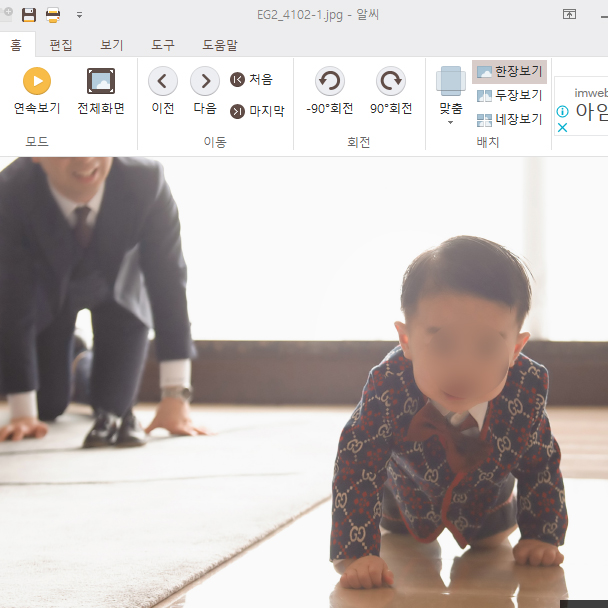Jump to the last image (마지막)
The height and width of the screenshot is (608, 608).
[257, 111]
